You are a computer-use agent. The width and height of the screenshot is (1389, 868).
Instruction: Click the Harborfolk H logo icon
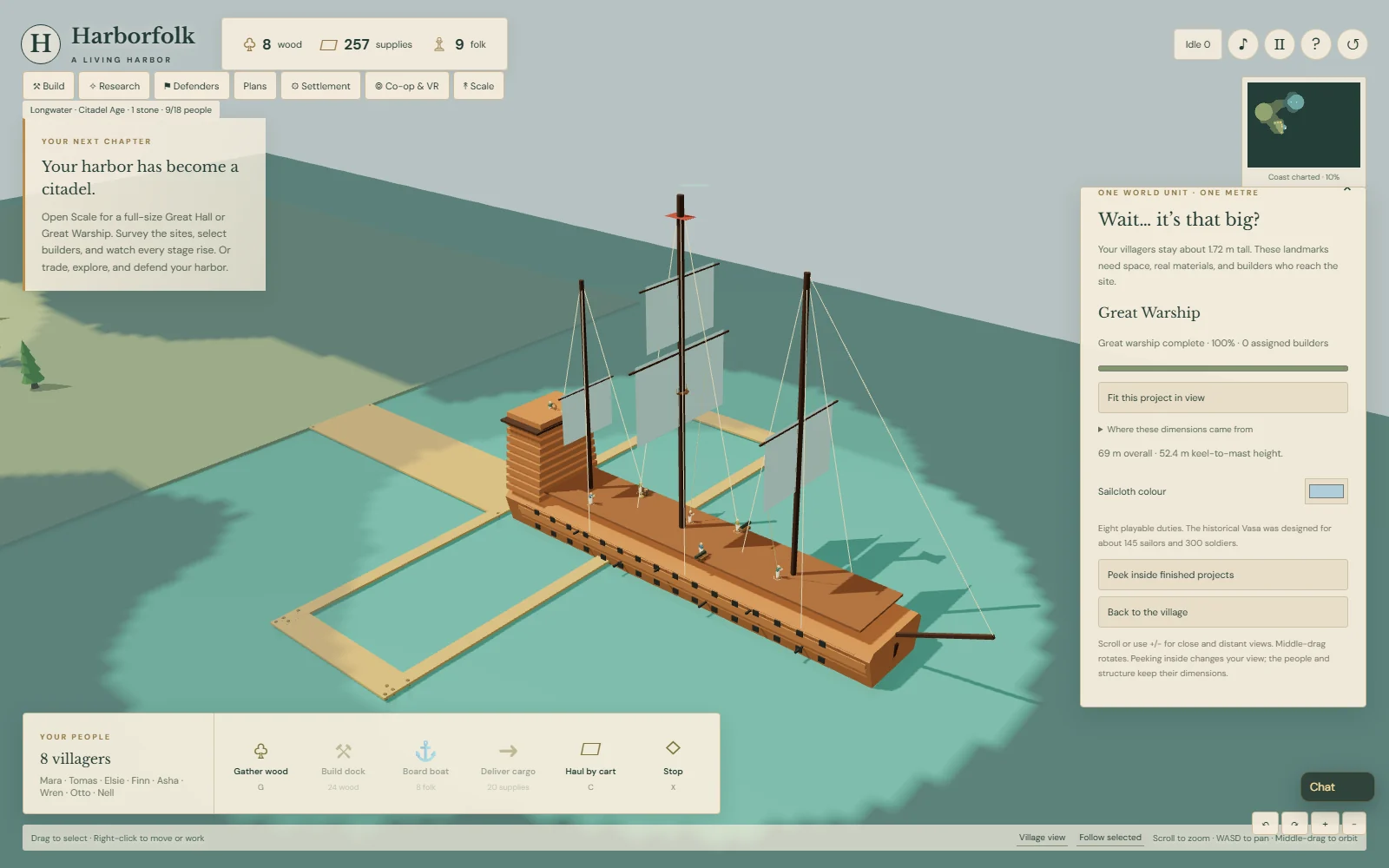coord(41,43)
